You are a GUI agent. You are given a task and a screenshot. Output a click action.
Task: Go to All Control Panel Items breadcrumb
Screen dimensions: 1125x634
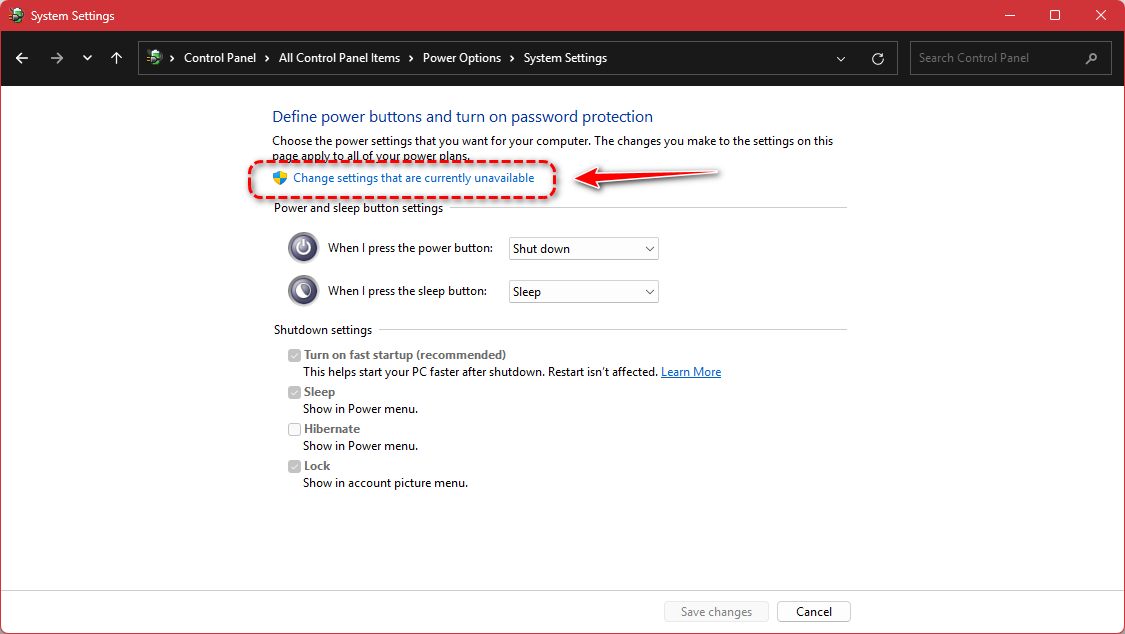(339, 58)
